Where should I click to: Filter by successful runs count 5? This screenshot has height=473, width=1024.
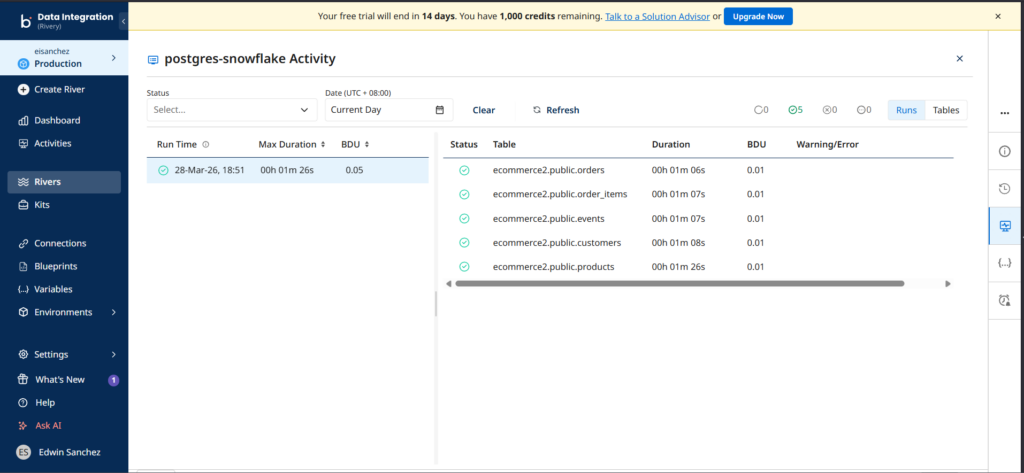click(x=795, y=110)
